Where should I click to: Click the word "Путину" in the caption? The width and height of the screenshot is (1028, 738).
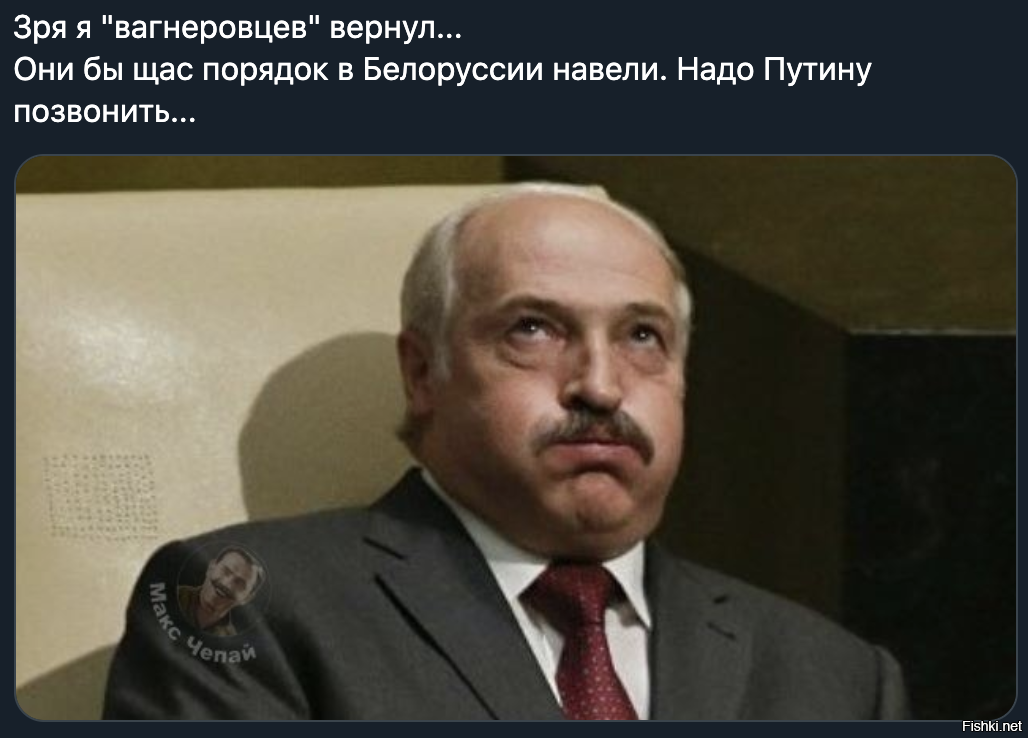[x=817, y=71]
